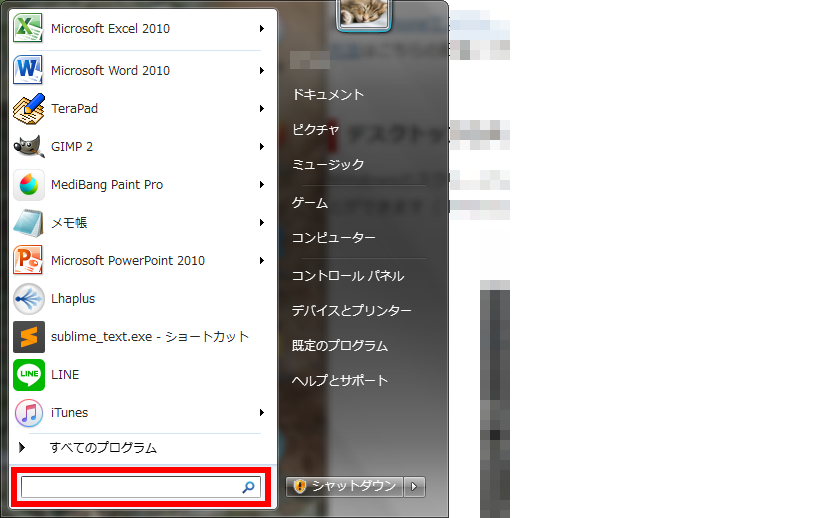This screenshot has height=518, width=819.
Task: Click the MediBang Paint Pro label
Action: coord(107,185)
